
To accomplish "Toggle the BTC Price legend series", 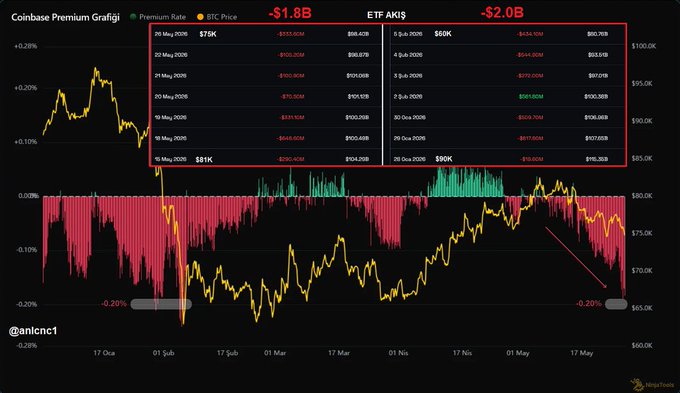I will click(x=217, y=17).
